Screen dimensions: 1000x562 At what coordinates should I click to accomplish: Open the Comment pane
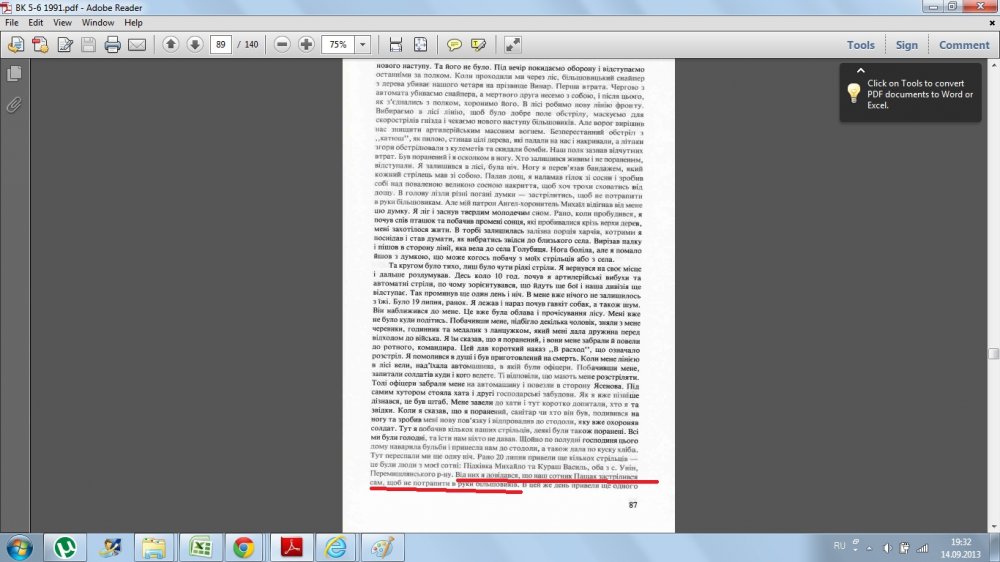pyautogui.click(x=964, y=45)
